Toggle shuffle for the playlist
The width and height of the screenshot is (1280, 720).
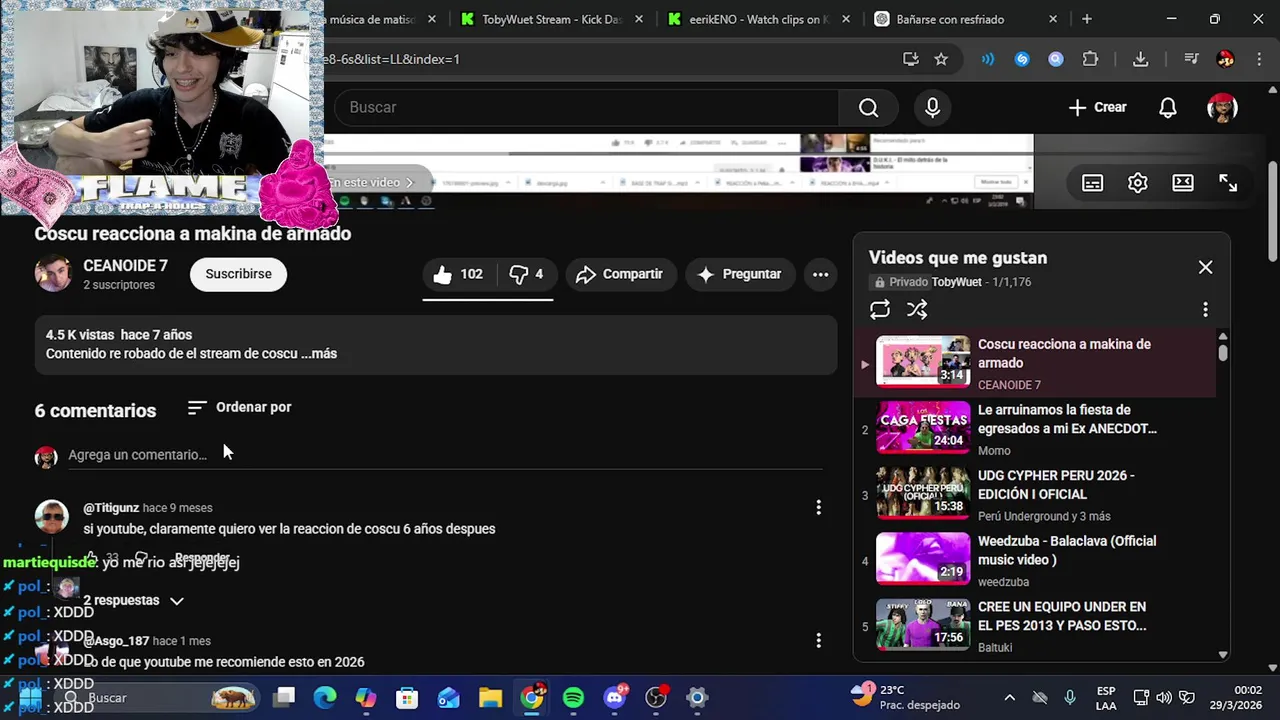pos(917,310)
